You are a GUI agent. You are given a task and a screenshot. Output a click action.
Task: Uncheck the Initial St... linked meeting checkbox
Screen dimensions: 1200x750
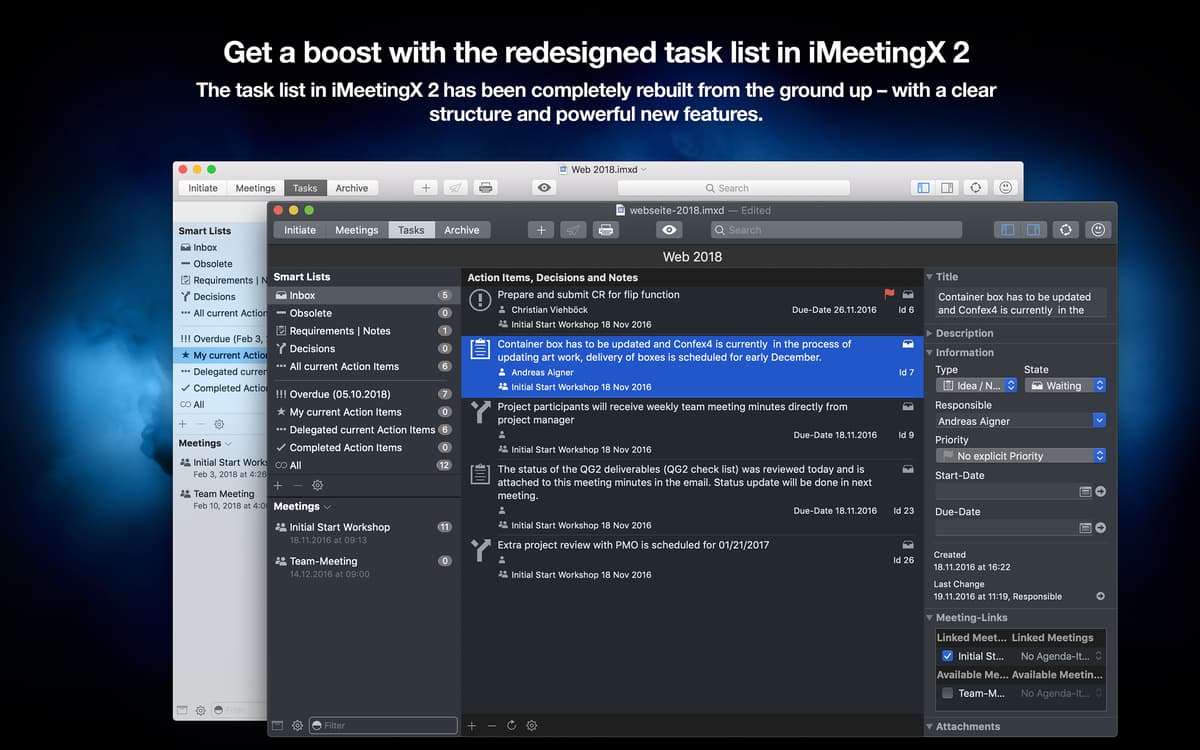coord(947,656)
